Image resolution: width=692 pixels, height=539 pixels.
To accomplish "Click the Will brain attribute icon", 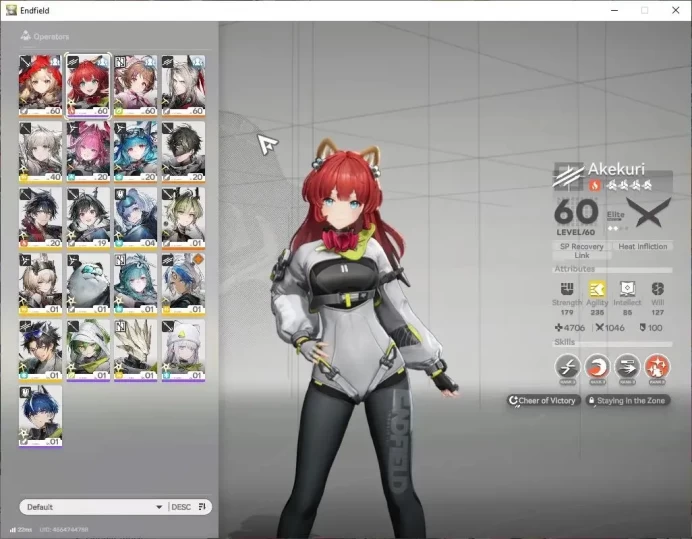I will pos(658,289).
